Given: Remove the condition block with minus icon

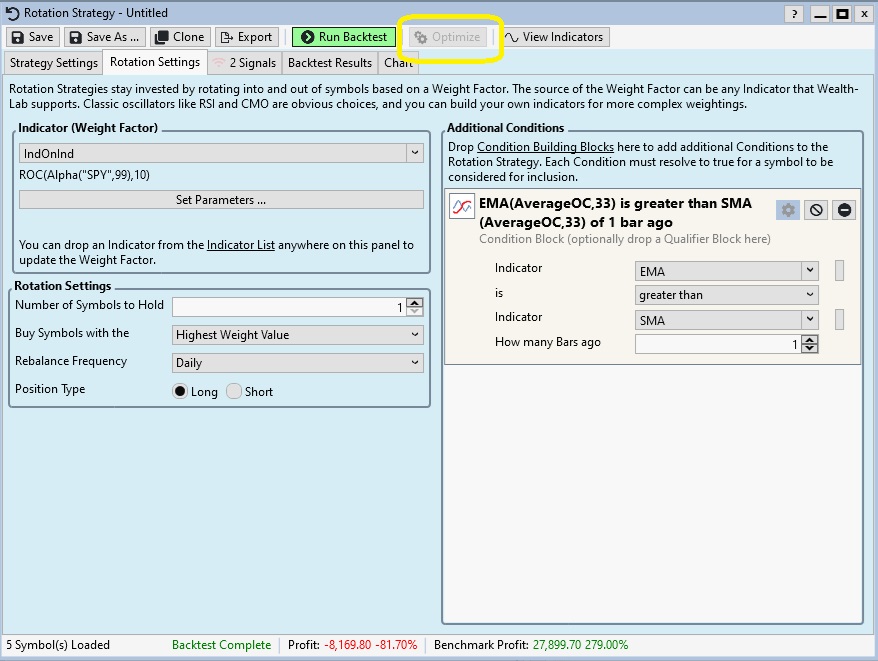Looking at the screenshot, I should (844, 210).
